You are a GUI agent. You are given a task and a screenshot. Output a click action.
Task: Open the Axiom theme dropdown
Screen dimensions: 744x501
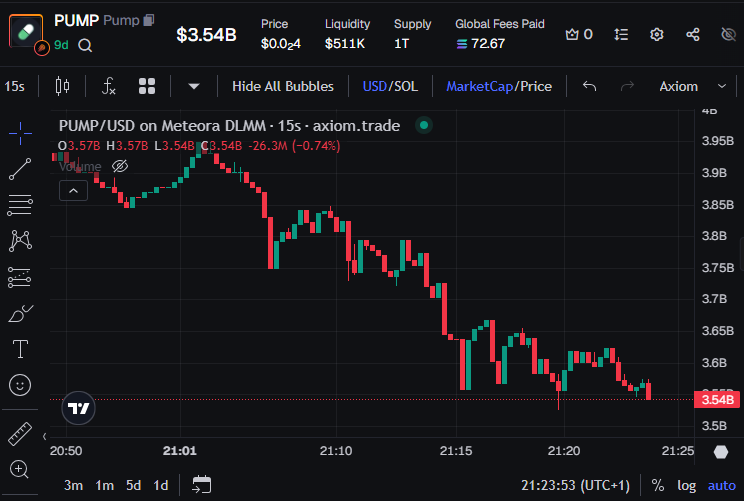point(693,86)
